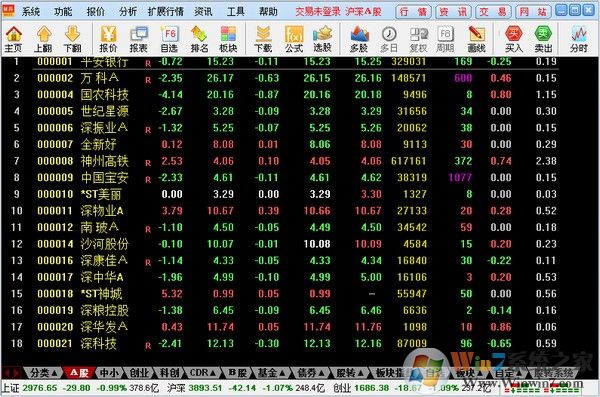Open the 报价 quote icon in toolbar
Screen dimensions: 600x397
(x=108, y=39)
